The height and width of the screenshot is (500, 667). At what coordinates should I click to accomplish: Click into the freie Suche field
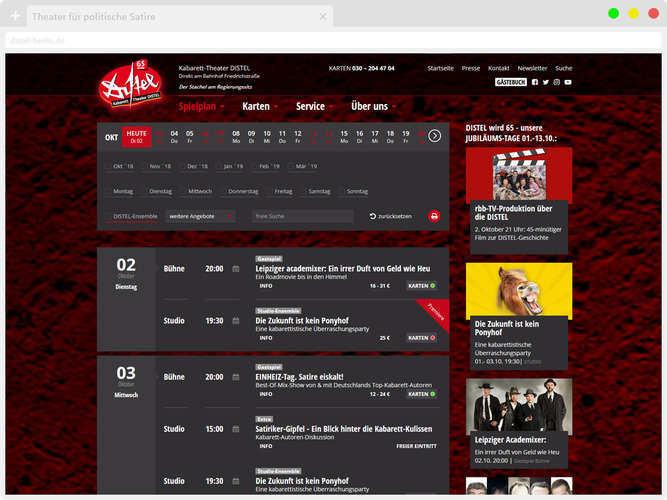pos(302,216)
